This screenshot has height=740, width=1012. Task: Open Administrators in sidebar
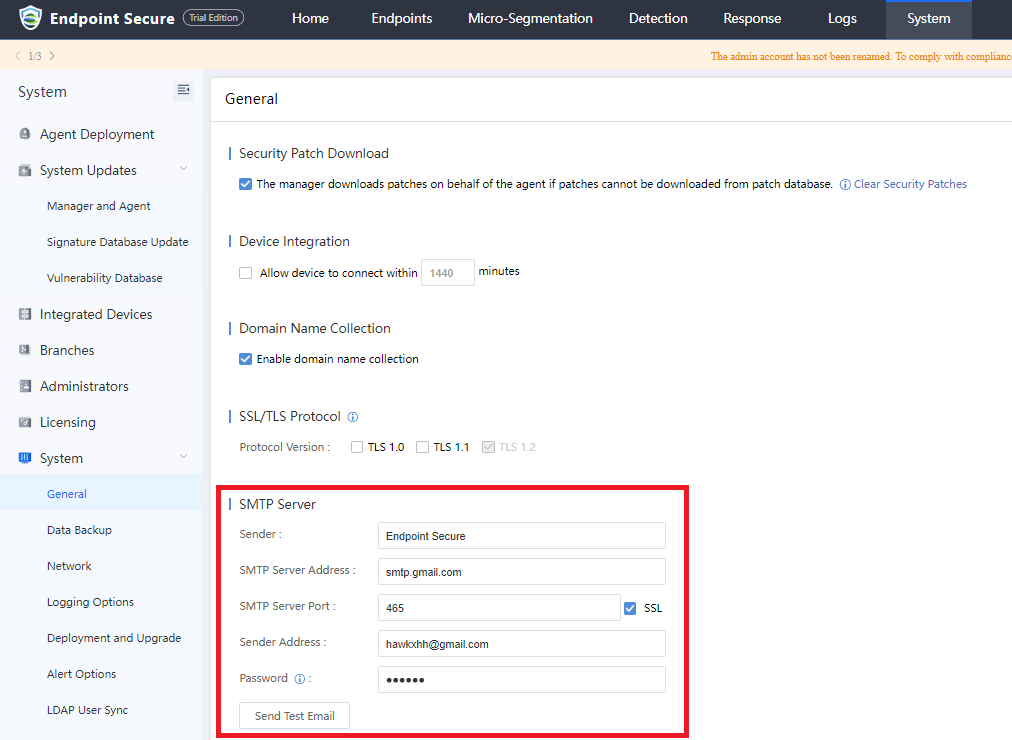tap(84, 386)
